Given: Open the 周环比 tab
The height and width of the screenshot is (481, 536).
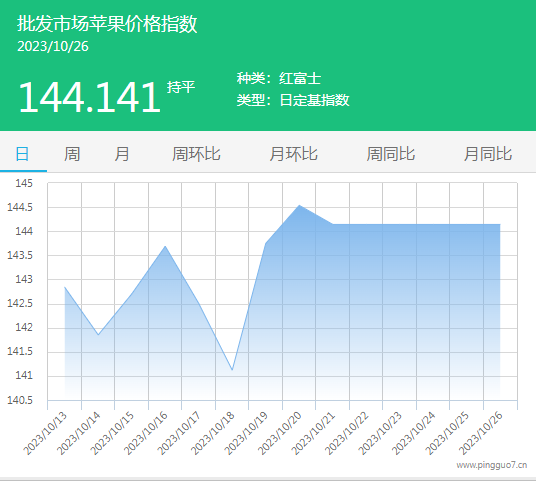Looking at the screenshot, I should pos(196,154).
